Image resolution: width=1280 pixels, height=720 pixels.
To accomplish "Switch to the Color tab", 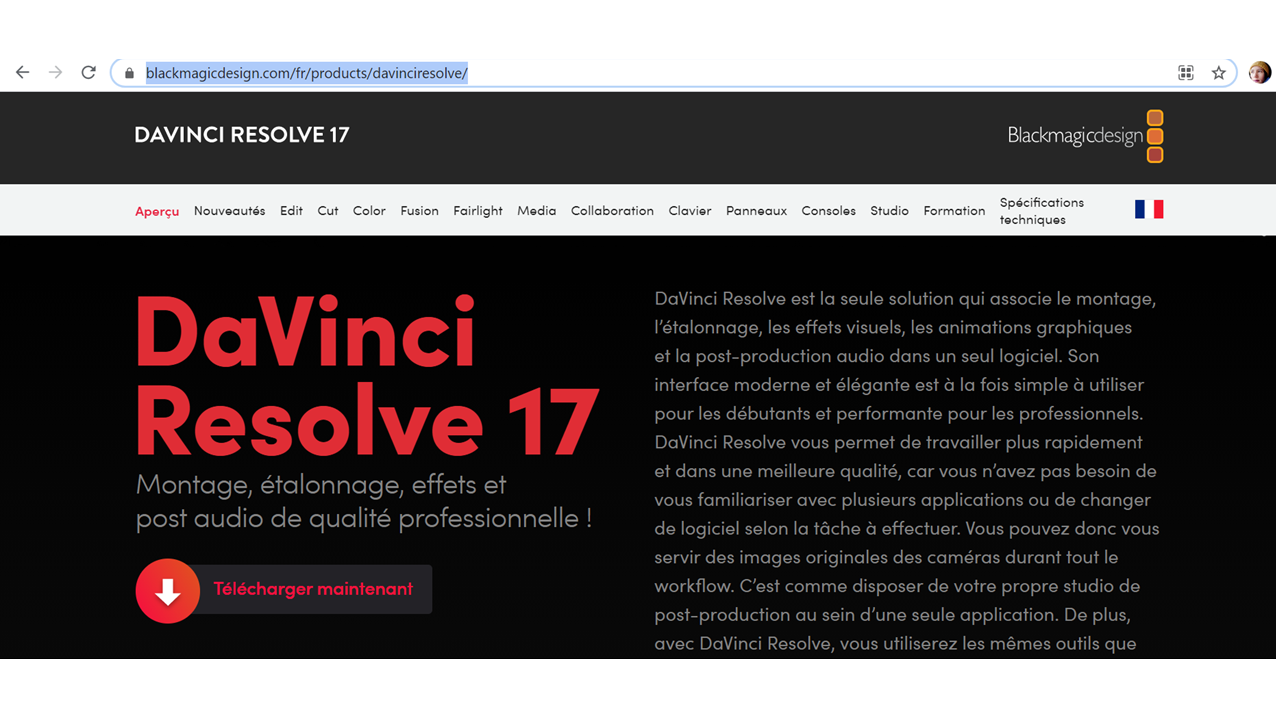I will pos(369,211).
